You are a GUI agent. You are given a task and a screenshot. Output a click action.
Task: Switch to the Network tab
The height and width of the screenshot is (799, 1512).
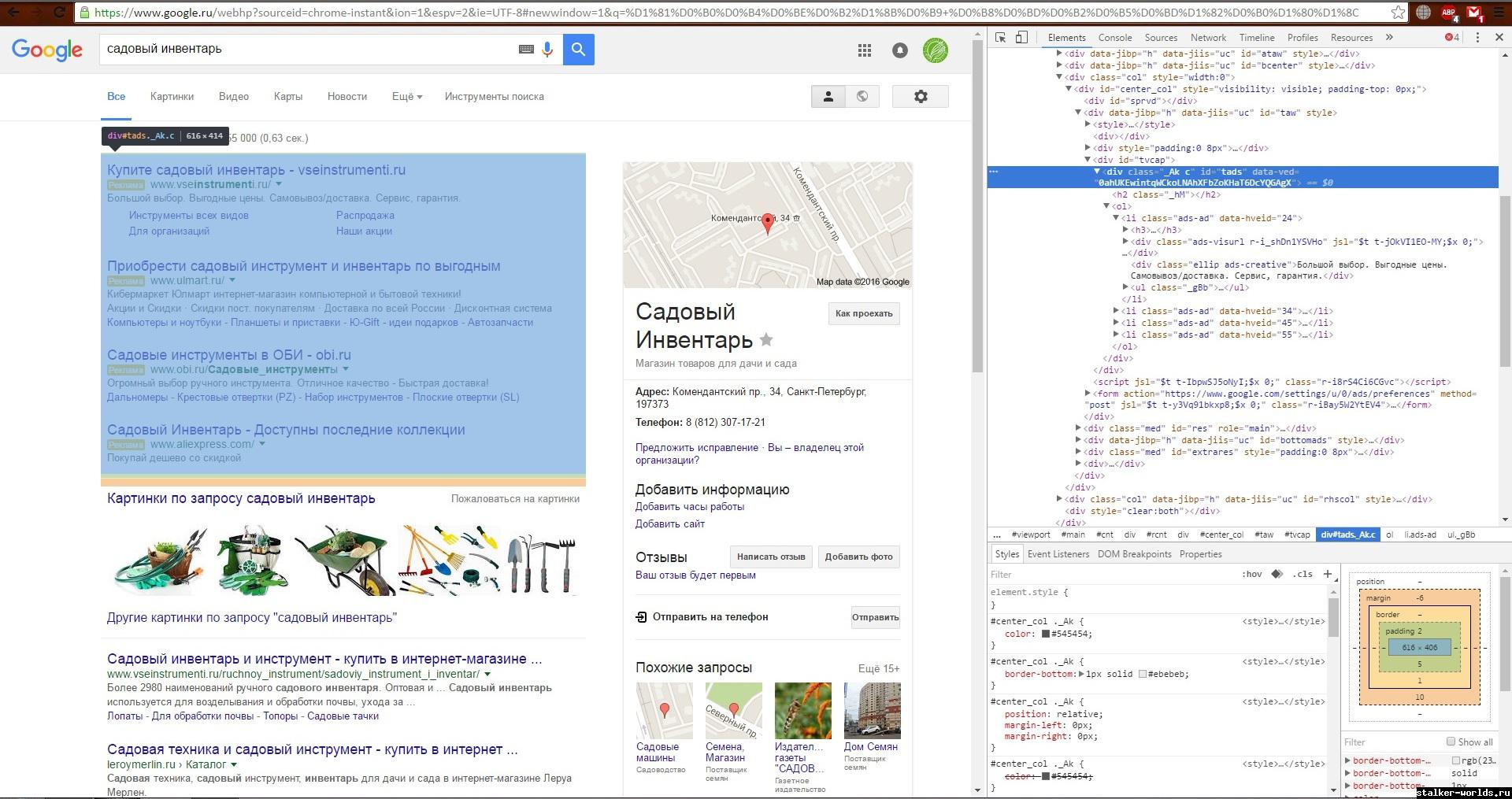1208,38
